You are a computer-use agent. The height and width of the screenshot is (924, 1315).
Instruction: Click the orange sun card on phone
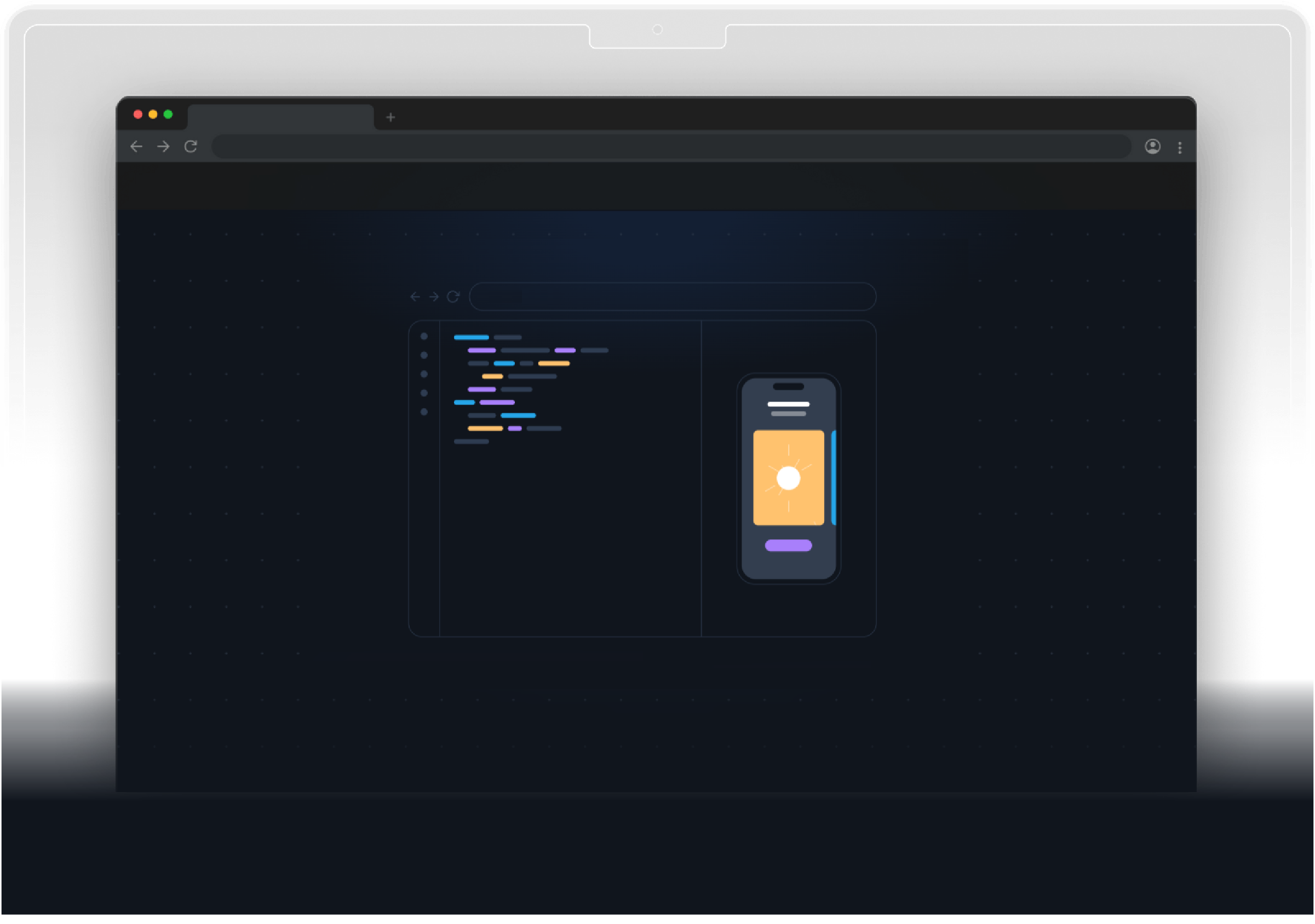[789, 478]
